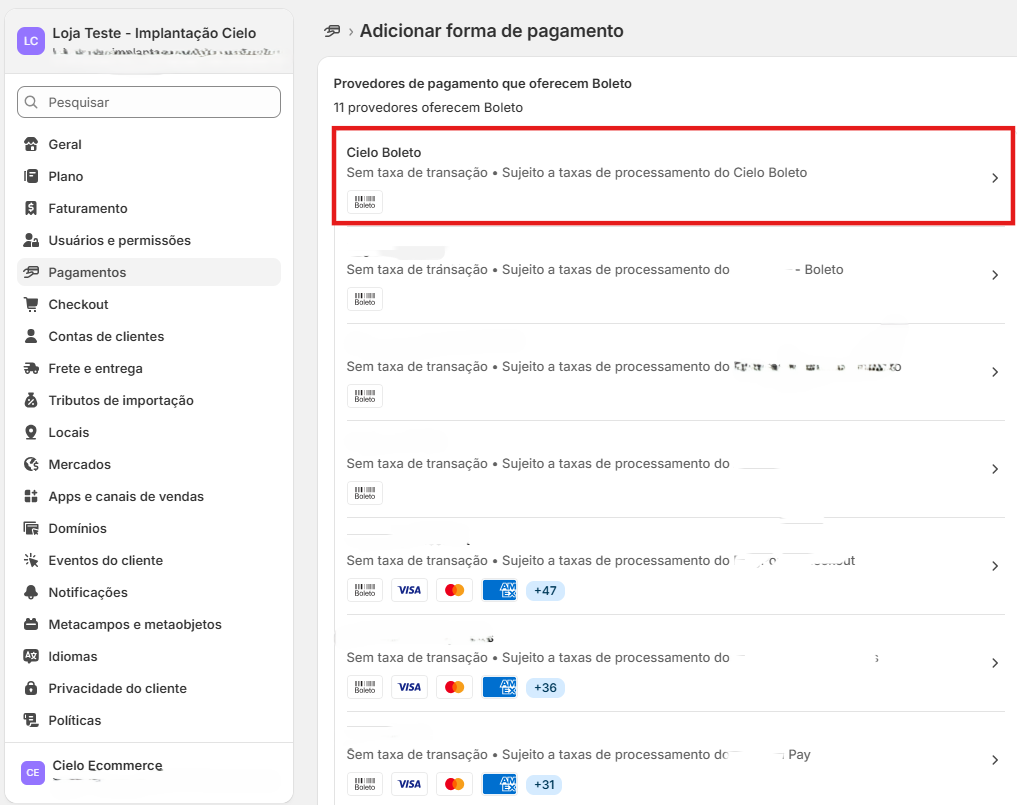Select Frete e entrega menu item

[149, 368]
